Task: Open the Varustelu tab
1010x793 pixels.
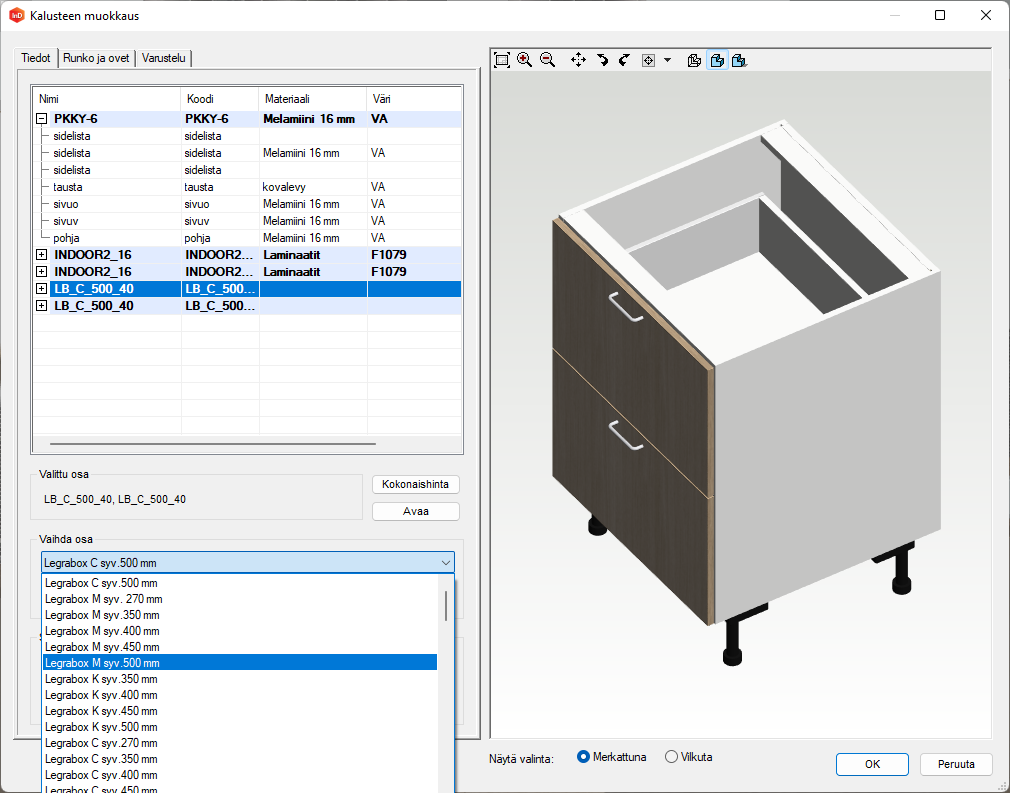Action: [164, 58]
